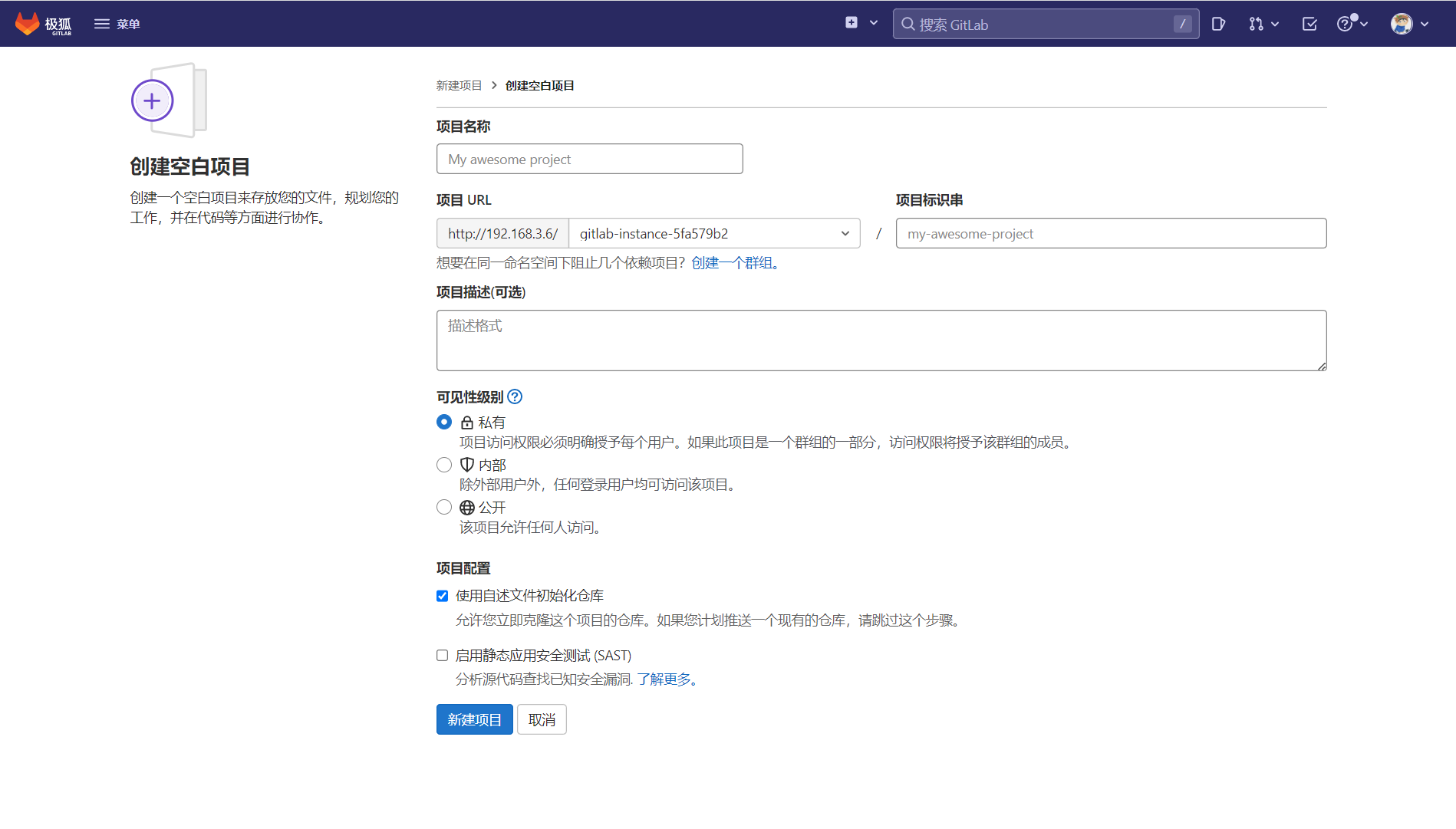Click the large plus blank project icon

click(153, 100)
